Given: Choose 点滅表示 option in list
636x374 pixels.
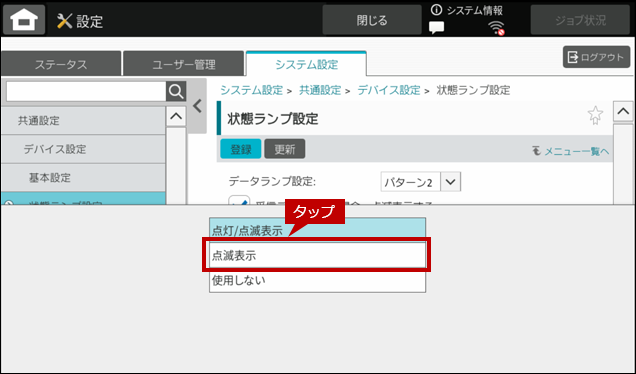Looking at the screenshot, I should [317, 255].
